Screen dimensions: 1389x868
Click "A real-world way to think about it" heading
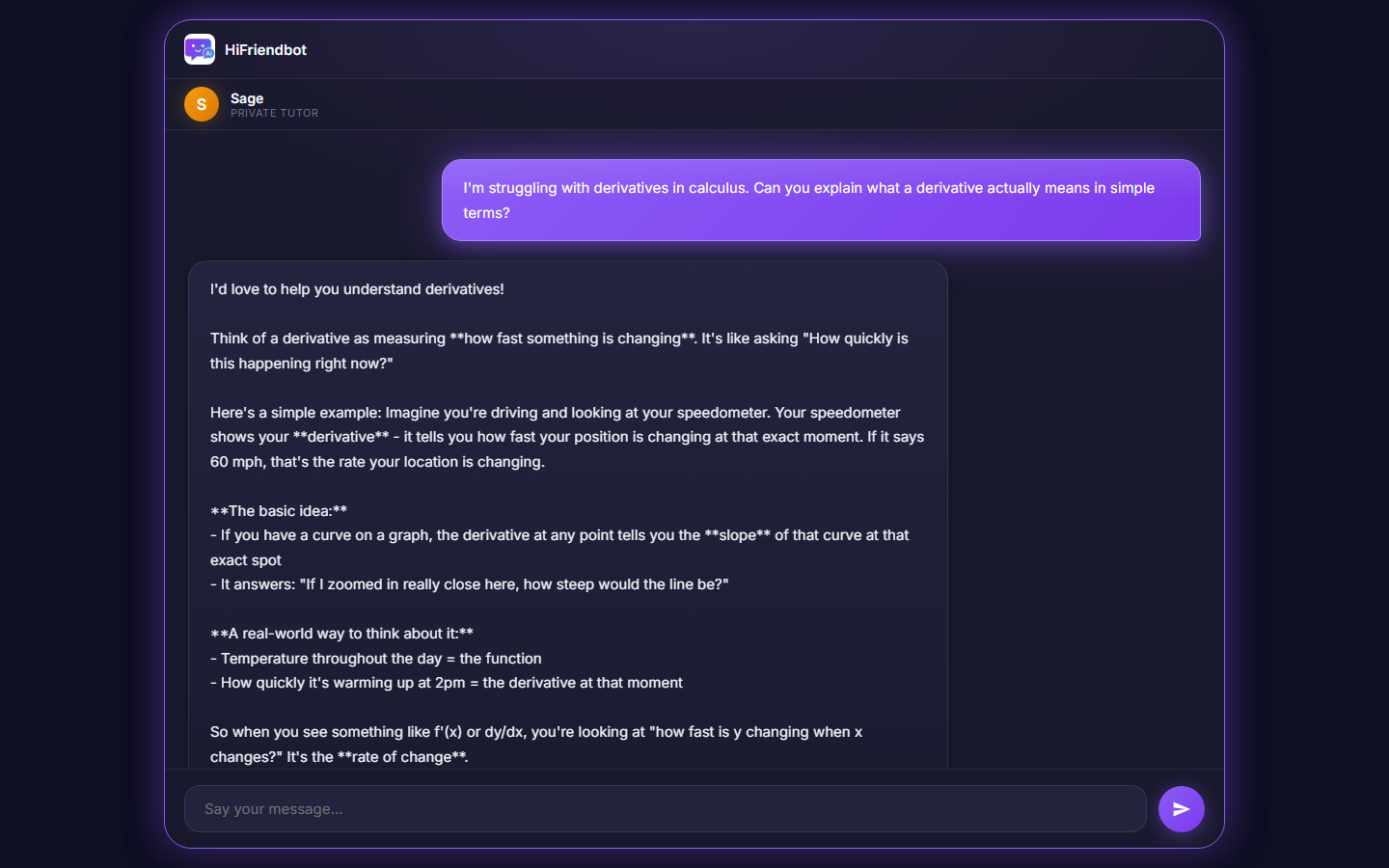(x=341, y=634)
